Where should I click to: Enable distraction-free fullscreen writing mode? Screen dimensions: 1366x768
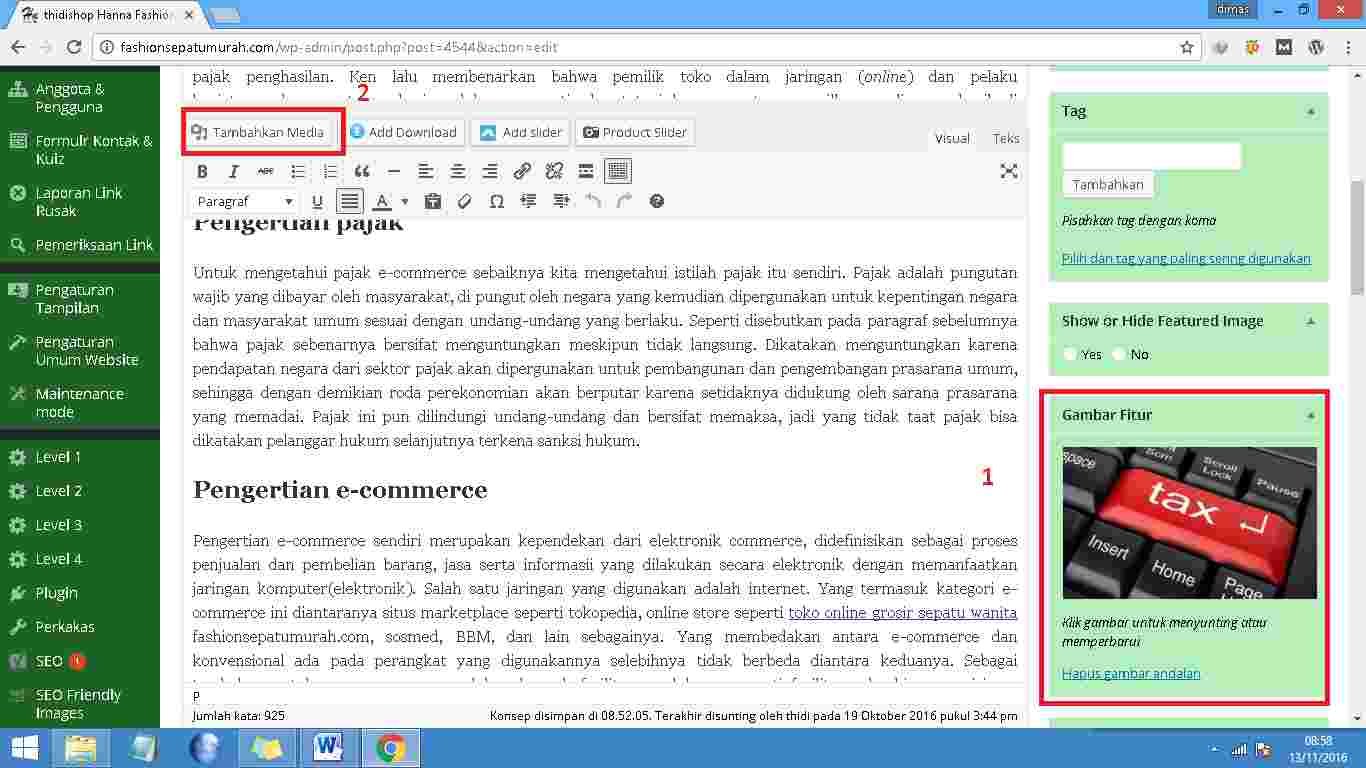(1009, 171)
